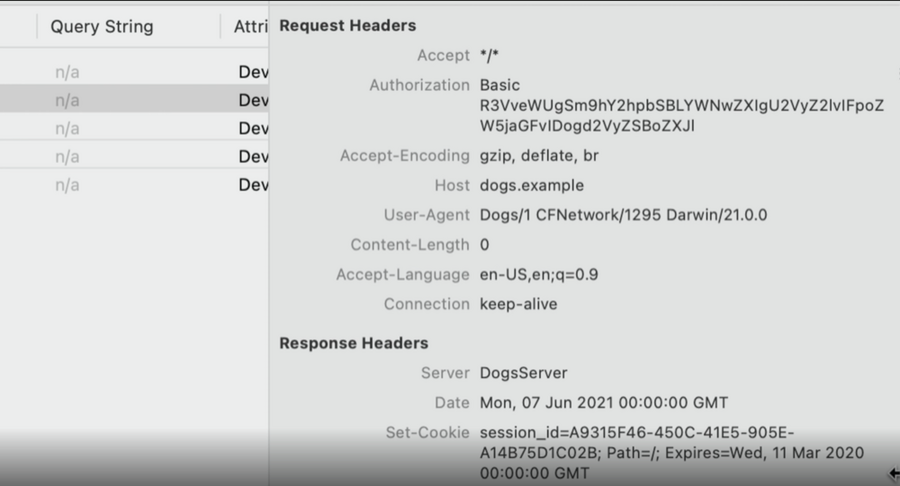The image size is (900, 486).
Task: Click the Response Headers section title
Action: tap(354, 343)
